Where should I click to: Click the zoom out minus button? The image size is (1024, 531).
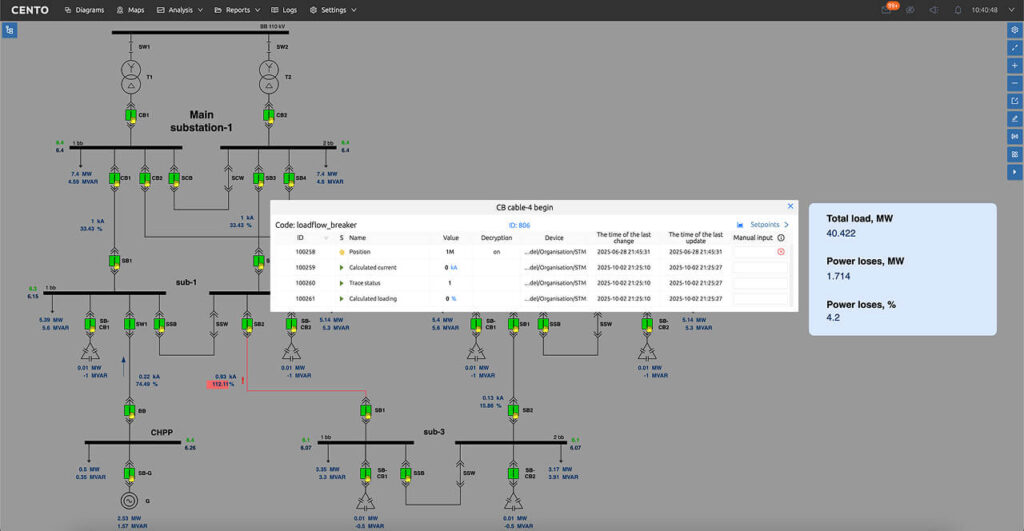point(1015,83)
